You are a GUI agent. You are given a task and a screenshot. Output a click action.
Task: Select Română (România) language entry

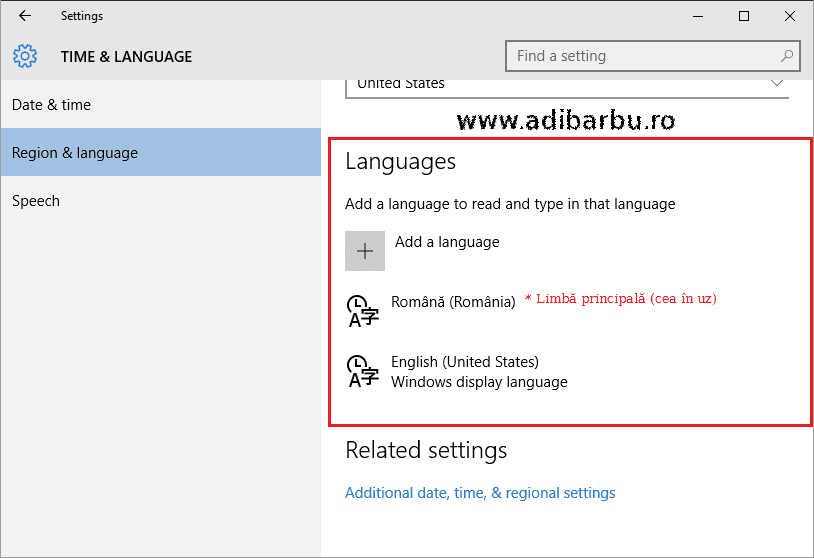click(453, 301)
